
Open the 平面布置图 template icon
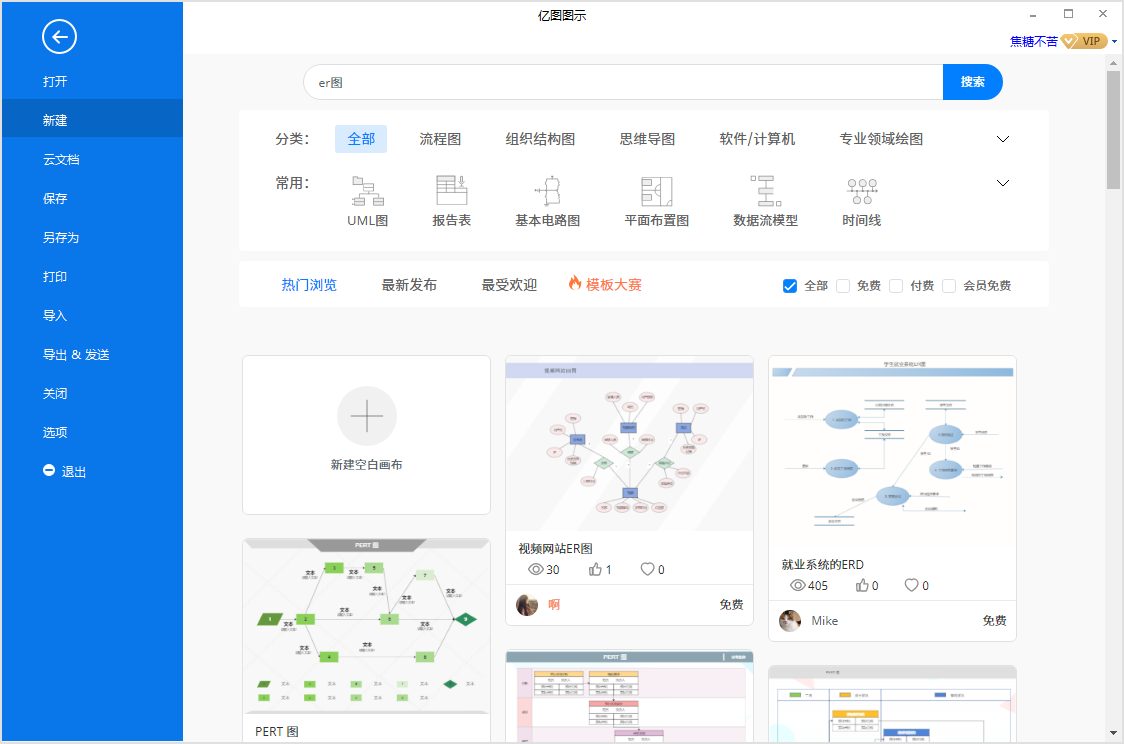coord(655,196)
